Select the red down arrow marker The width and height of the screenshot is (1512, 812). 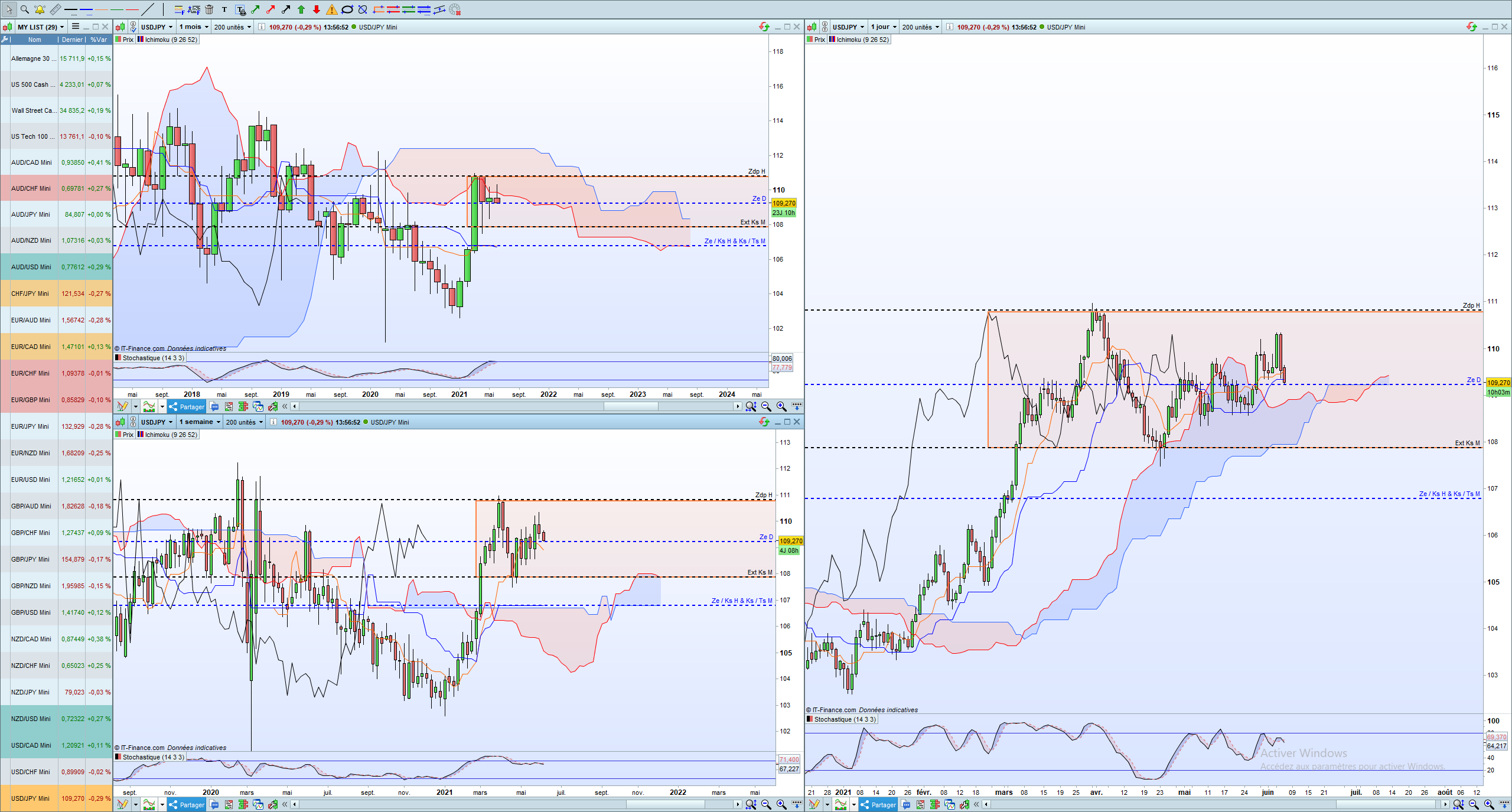pyautogui.click(x=317, y=9)
